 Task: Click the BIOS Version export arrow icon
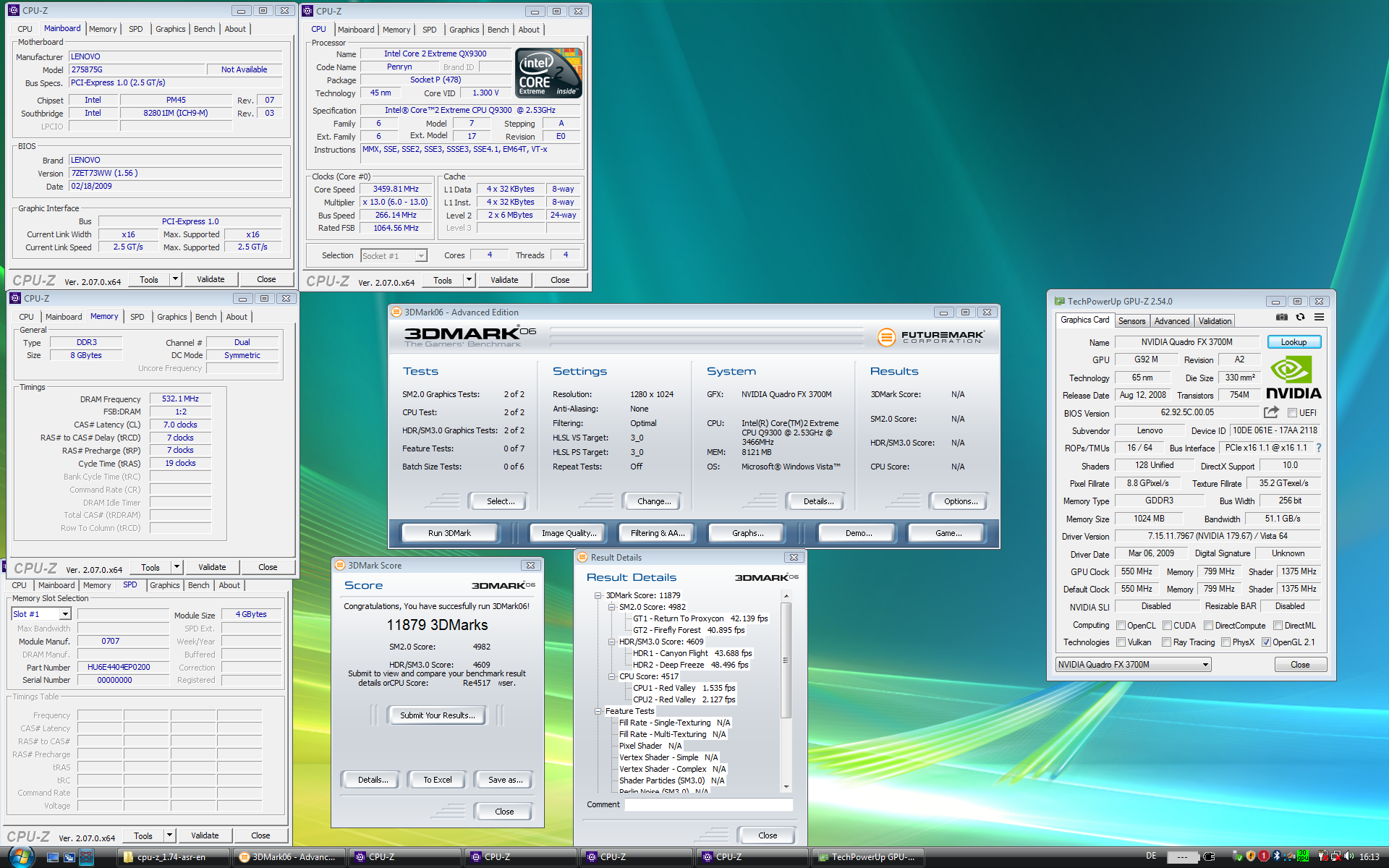pos(1271,412)
